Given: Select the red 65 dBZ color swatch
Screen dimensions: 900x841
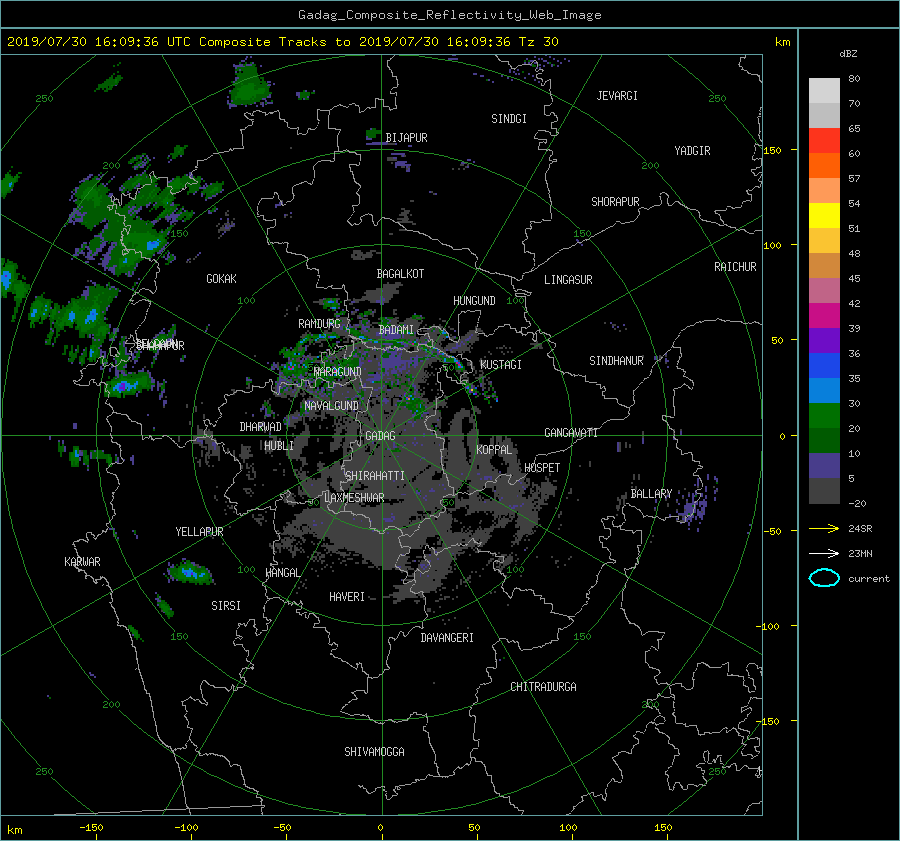Looking at the screenshot, I should coord(824,141).
